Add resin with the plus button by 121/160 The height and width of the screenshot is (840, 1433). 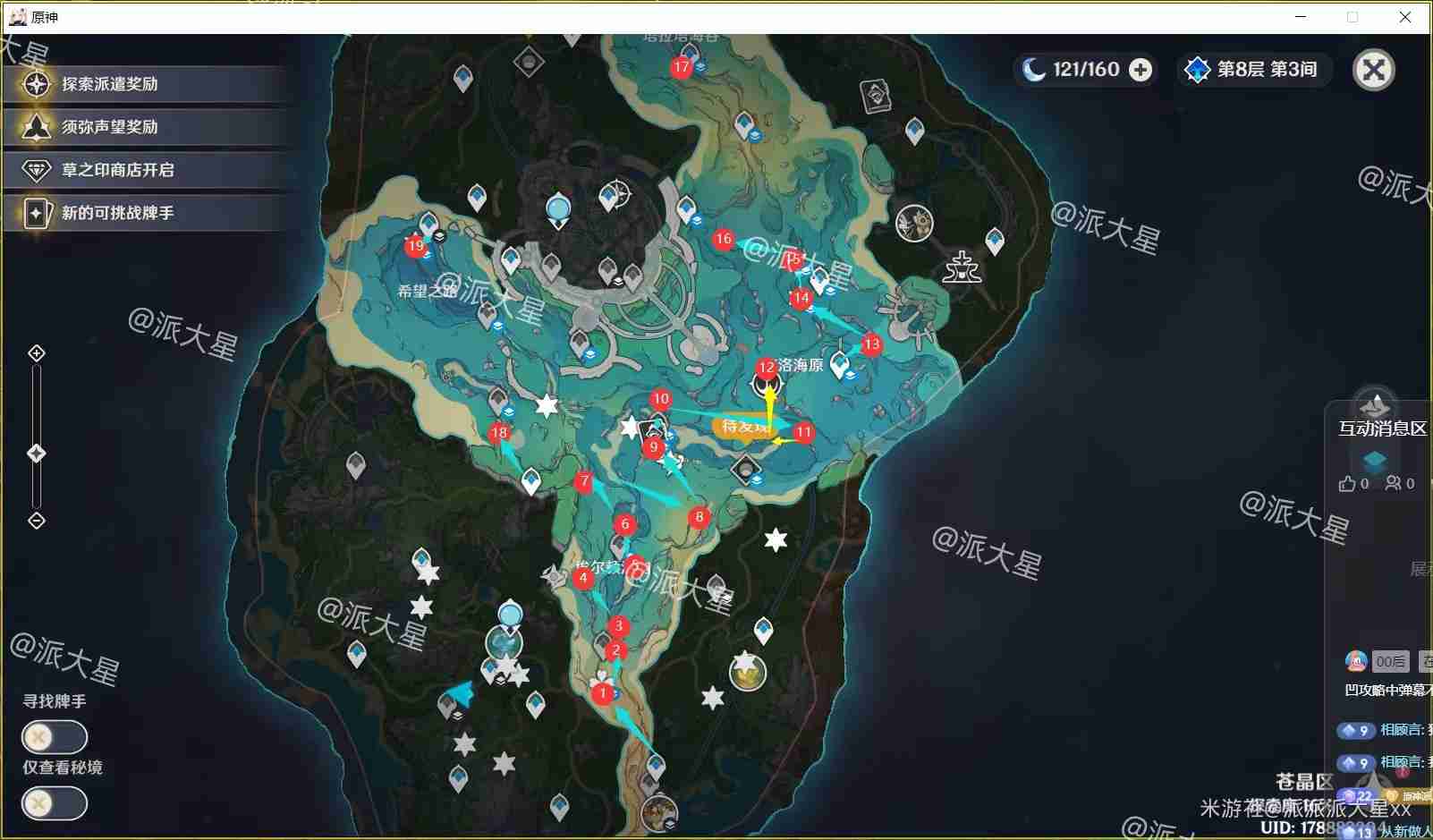[x=1140, y=70]
